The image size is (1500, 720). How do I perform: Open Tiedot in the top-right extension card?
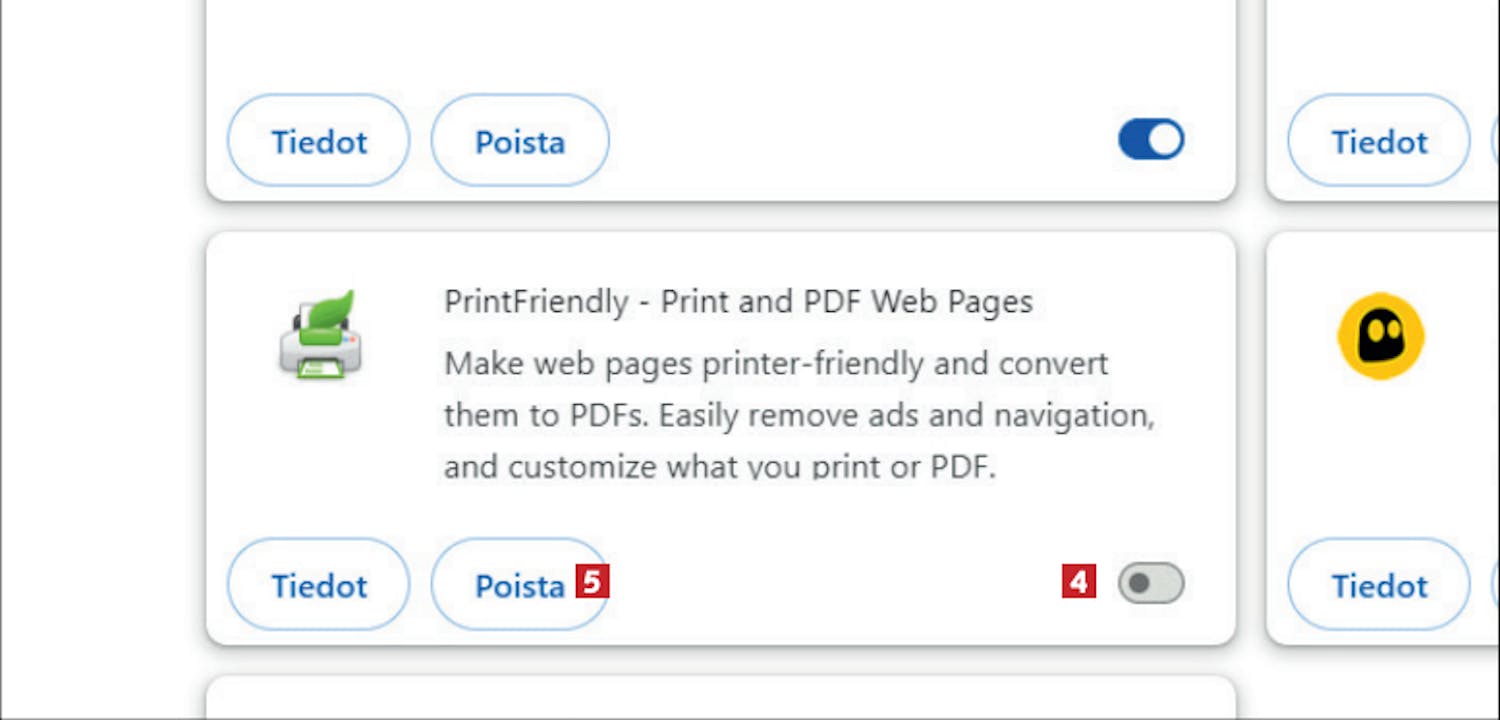point(1379,141)
